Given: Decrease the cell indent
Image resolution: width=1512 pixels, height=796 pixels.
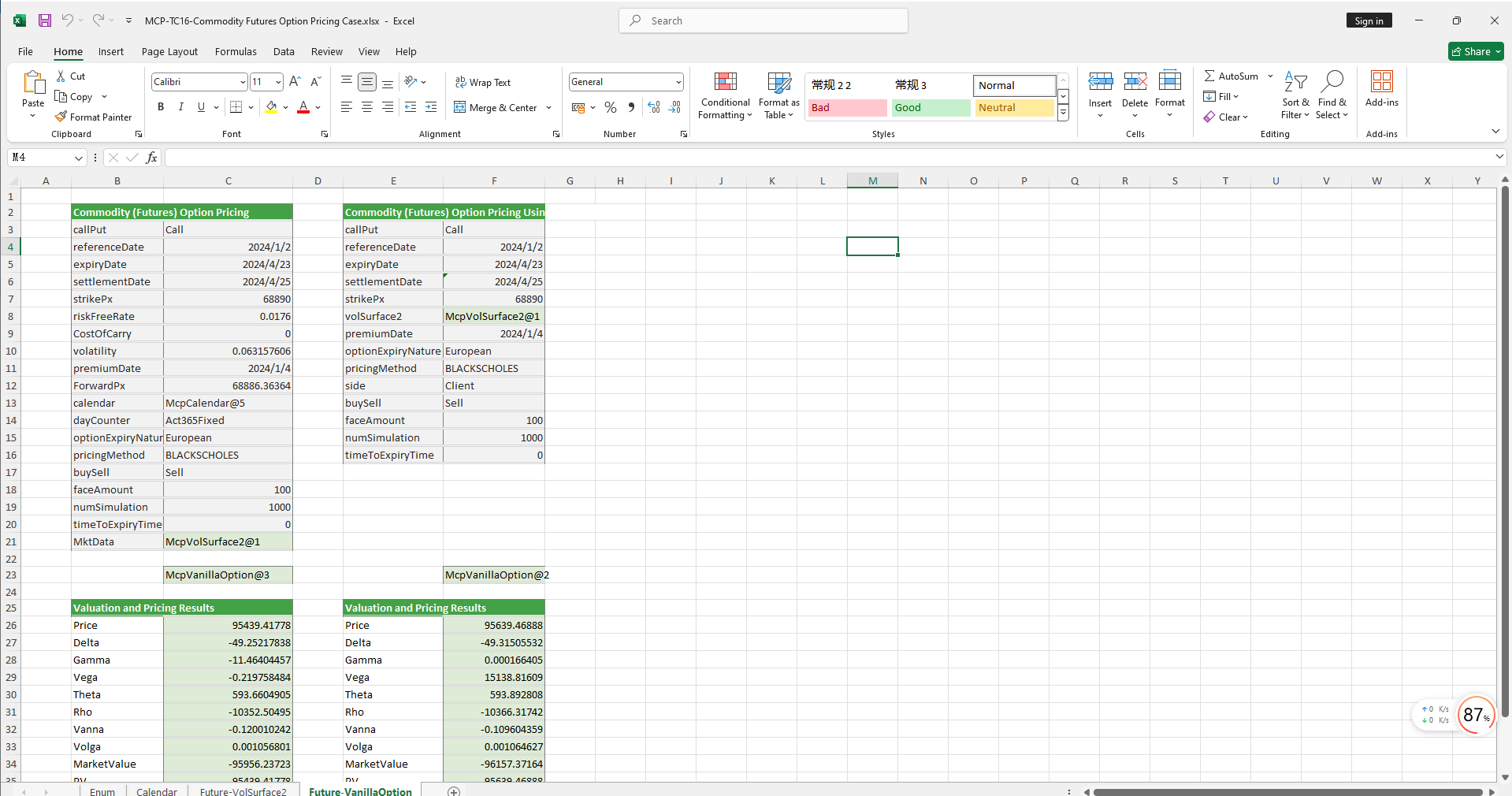Looking at the screenshot, I should (411, 106).
